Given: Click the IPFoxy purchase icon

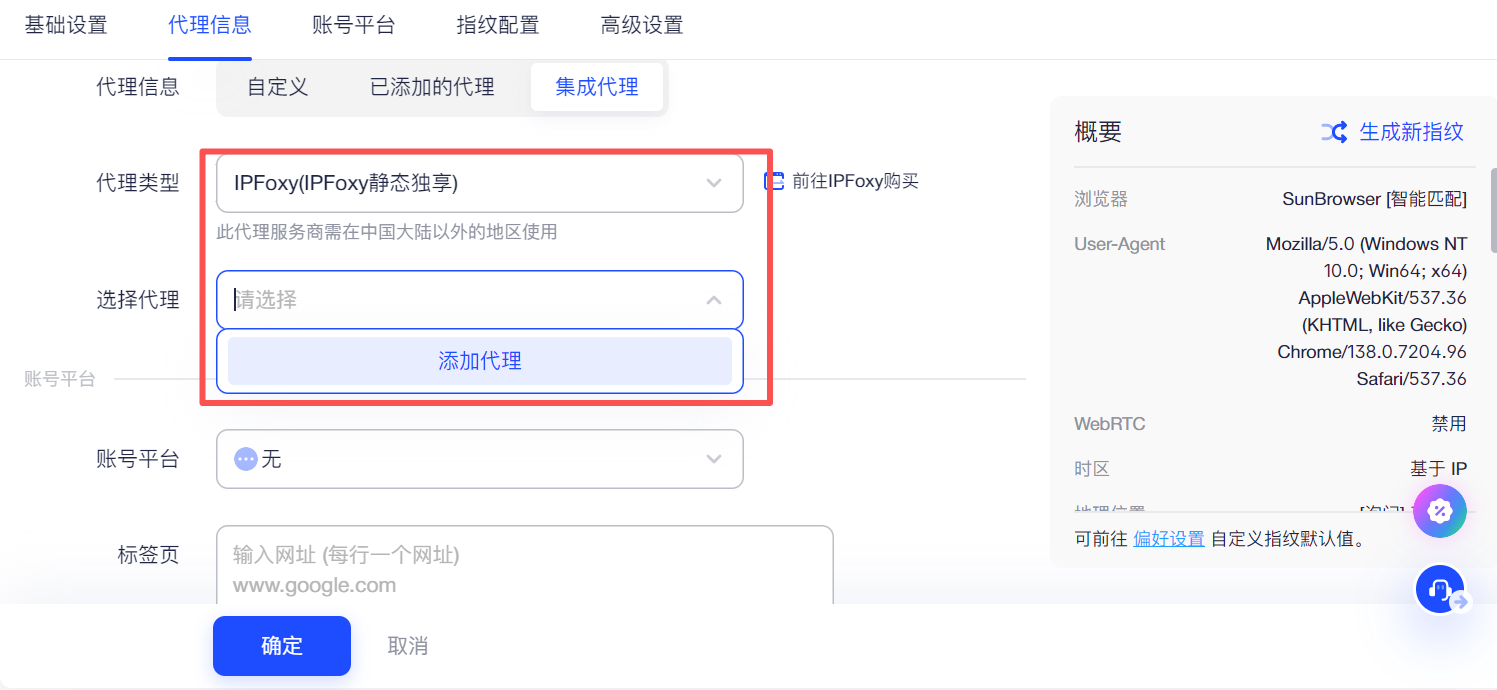Looking at the screenshot, I should (774, 181).
